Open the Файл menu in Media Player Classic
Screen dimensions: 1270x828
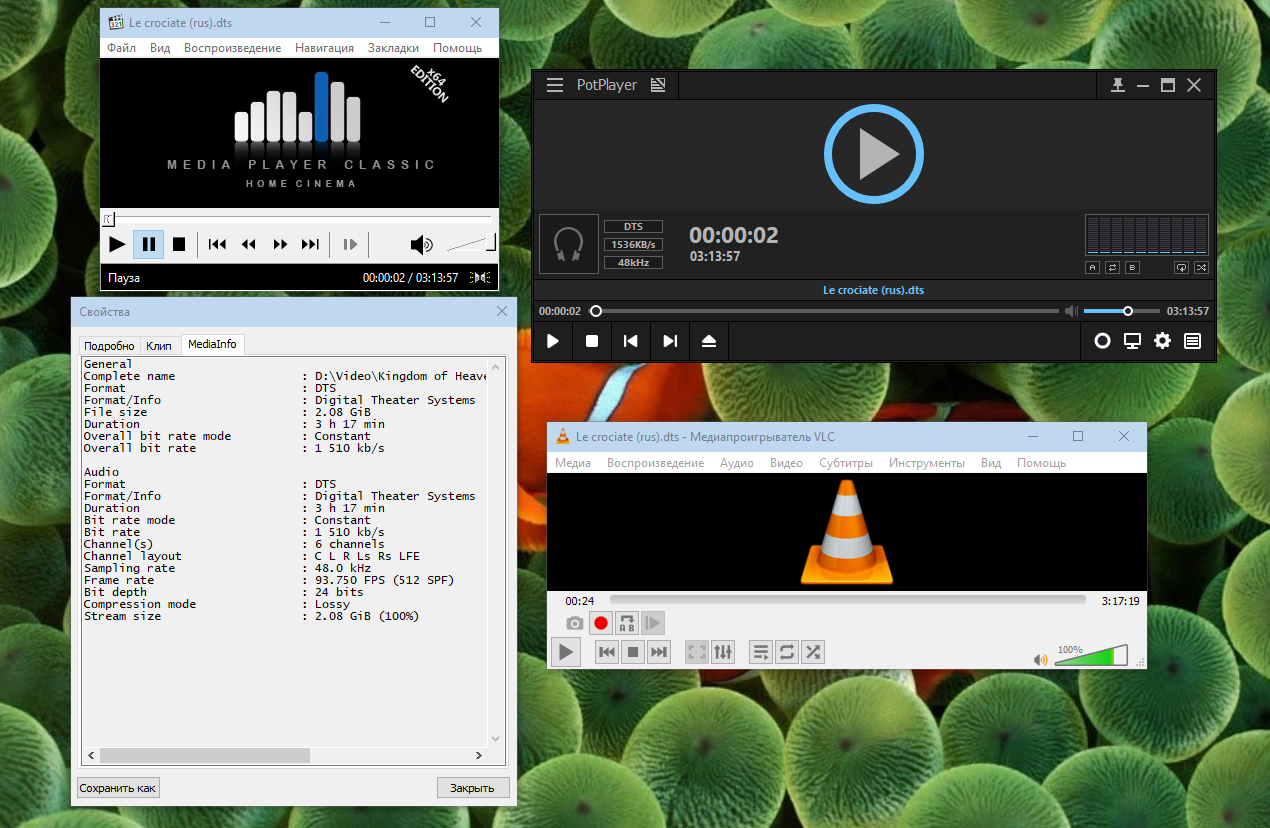point(122,48)
